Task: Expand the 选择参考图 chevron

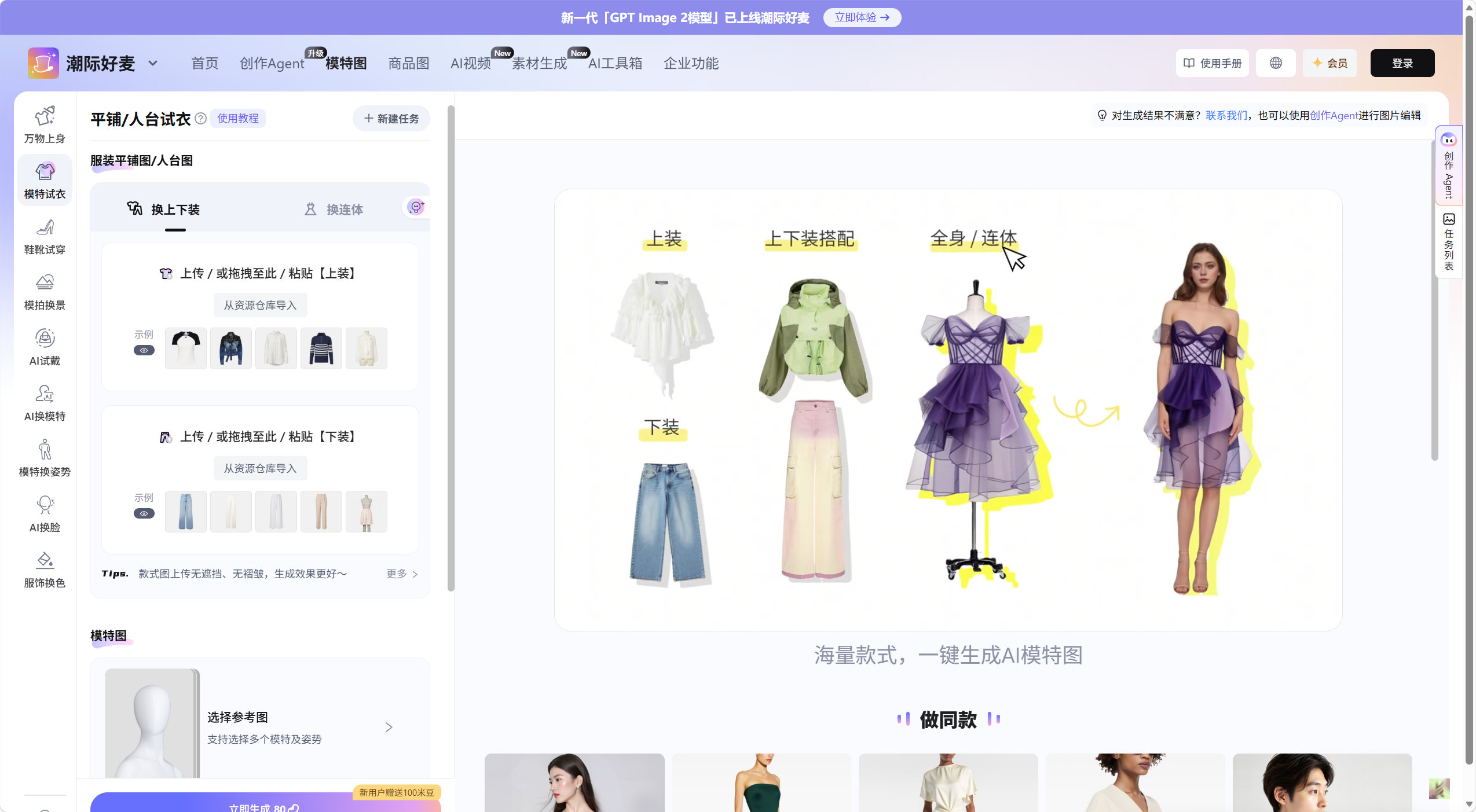Action: pyautogui.click(x=389, y=727)
